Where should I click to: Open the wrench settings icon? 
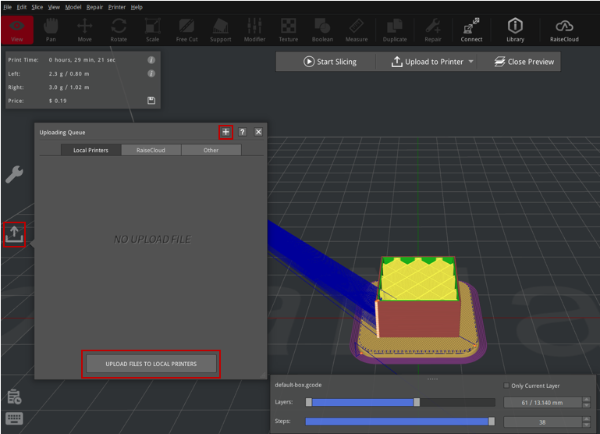click(x=14, y=175)
